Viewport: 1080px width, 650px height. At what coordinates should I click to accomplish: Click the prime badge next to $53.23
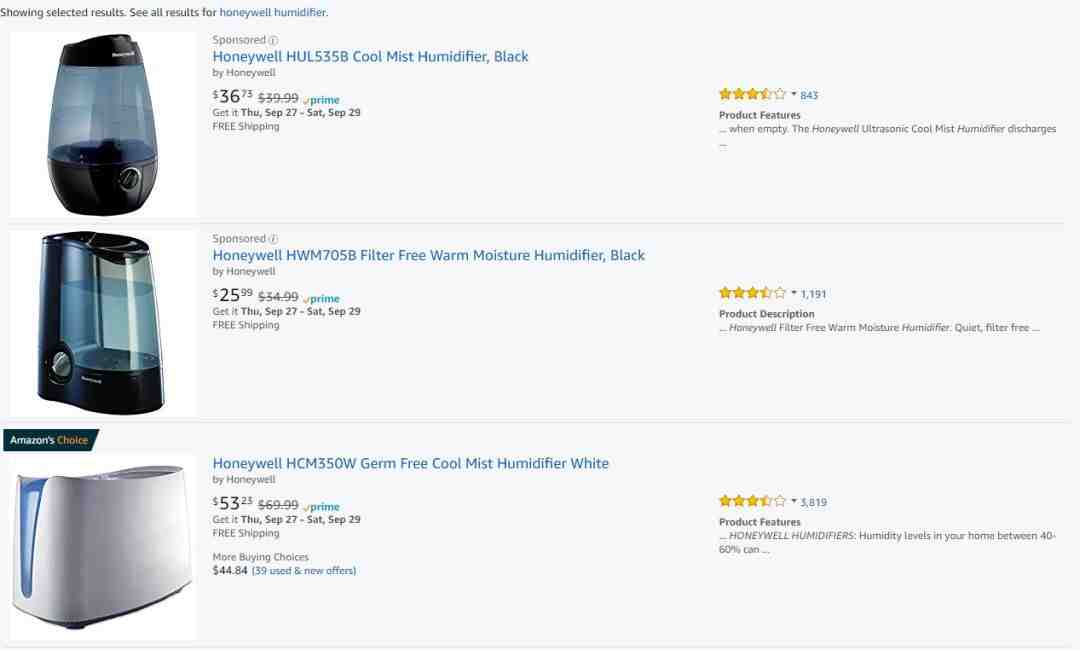tap(321, 507)
